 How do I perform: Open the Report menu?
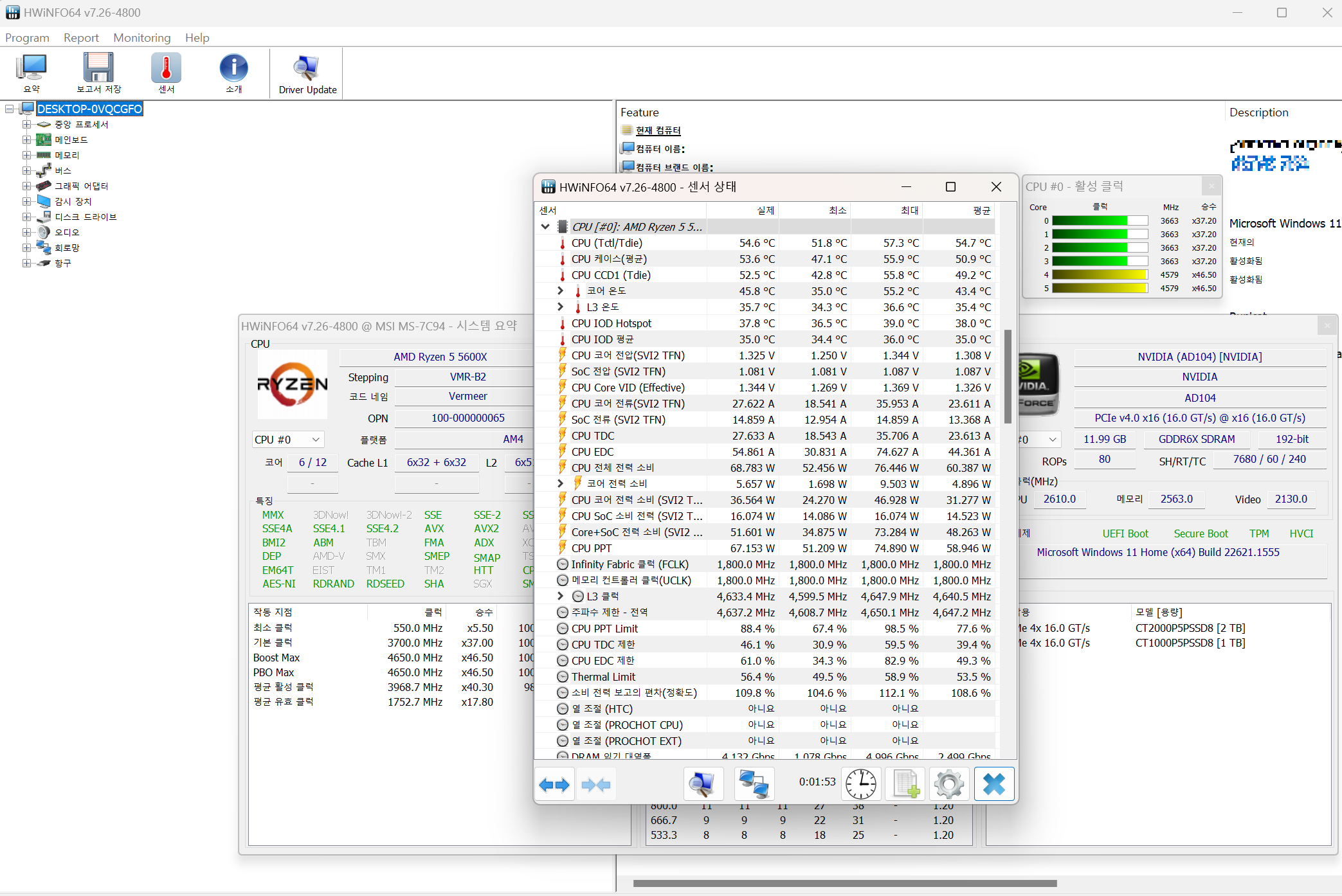click(81, 38)
